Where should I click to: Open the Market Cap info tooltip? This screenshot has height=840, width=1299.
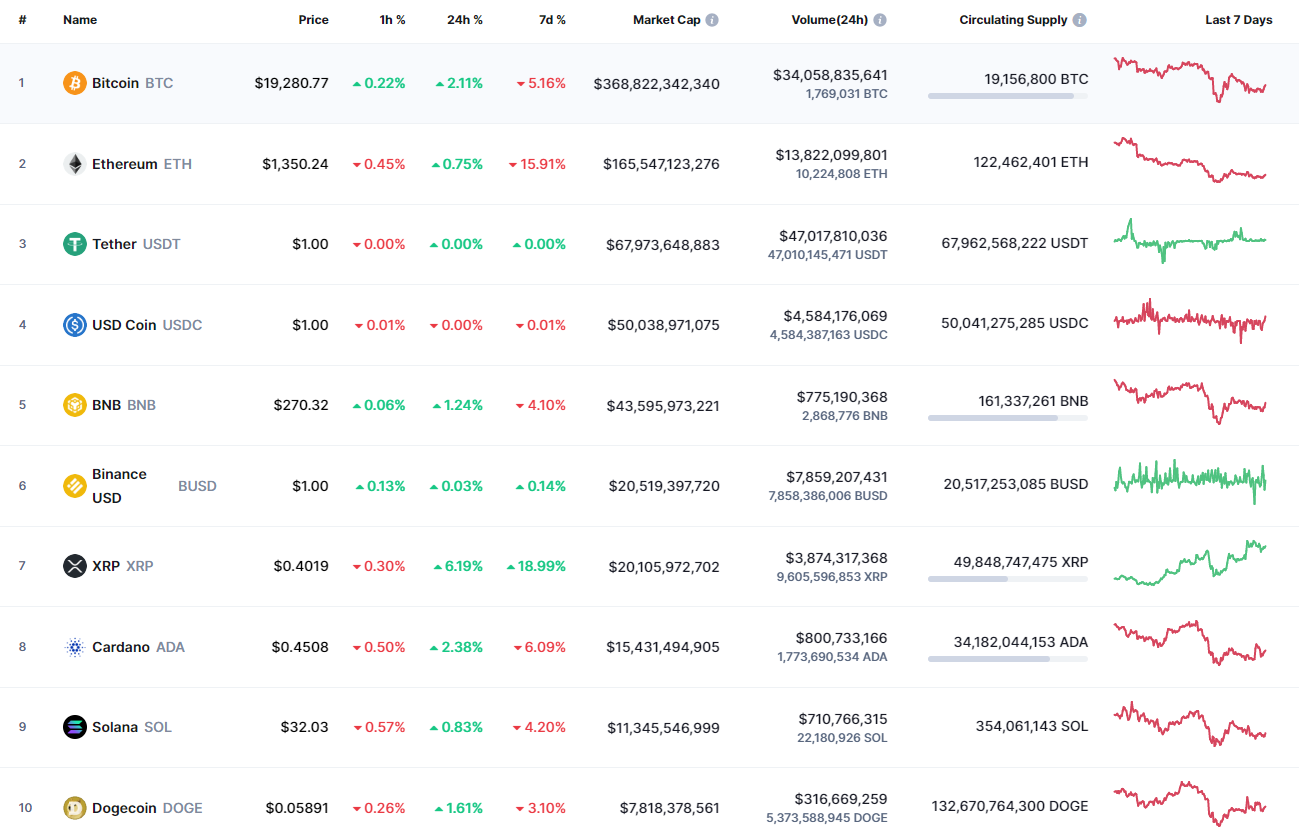point(711,19)
